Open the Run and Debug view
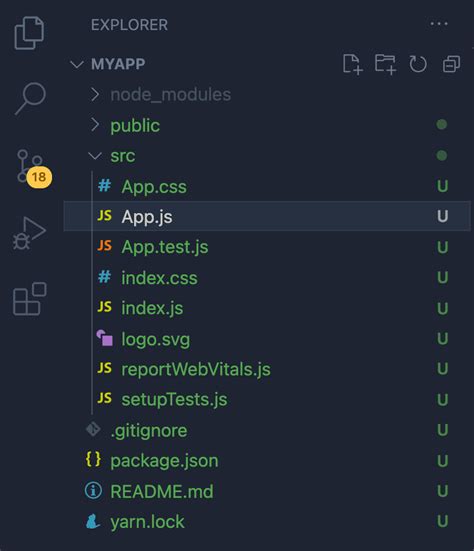Image resolution: width=474 pixels, height=551 pixels. pyautogui.click(x=30, y=233)
